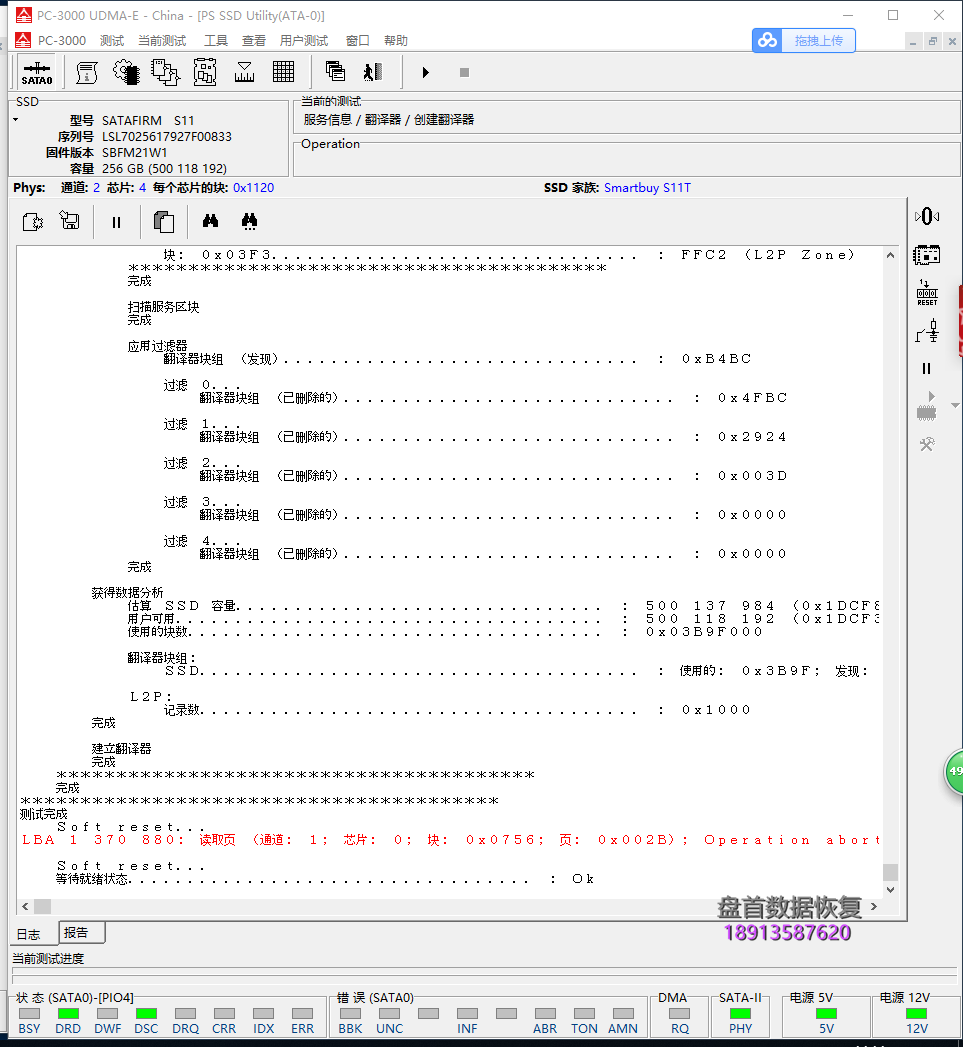This screenshot has width=963, height=1047.
Task: Open the 用户测试 menu
Action: 304,40
